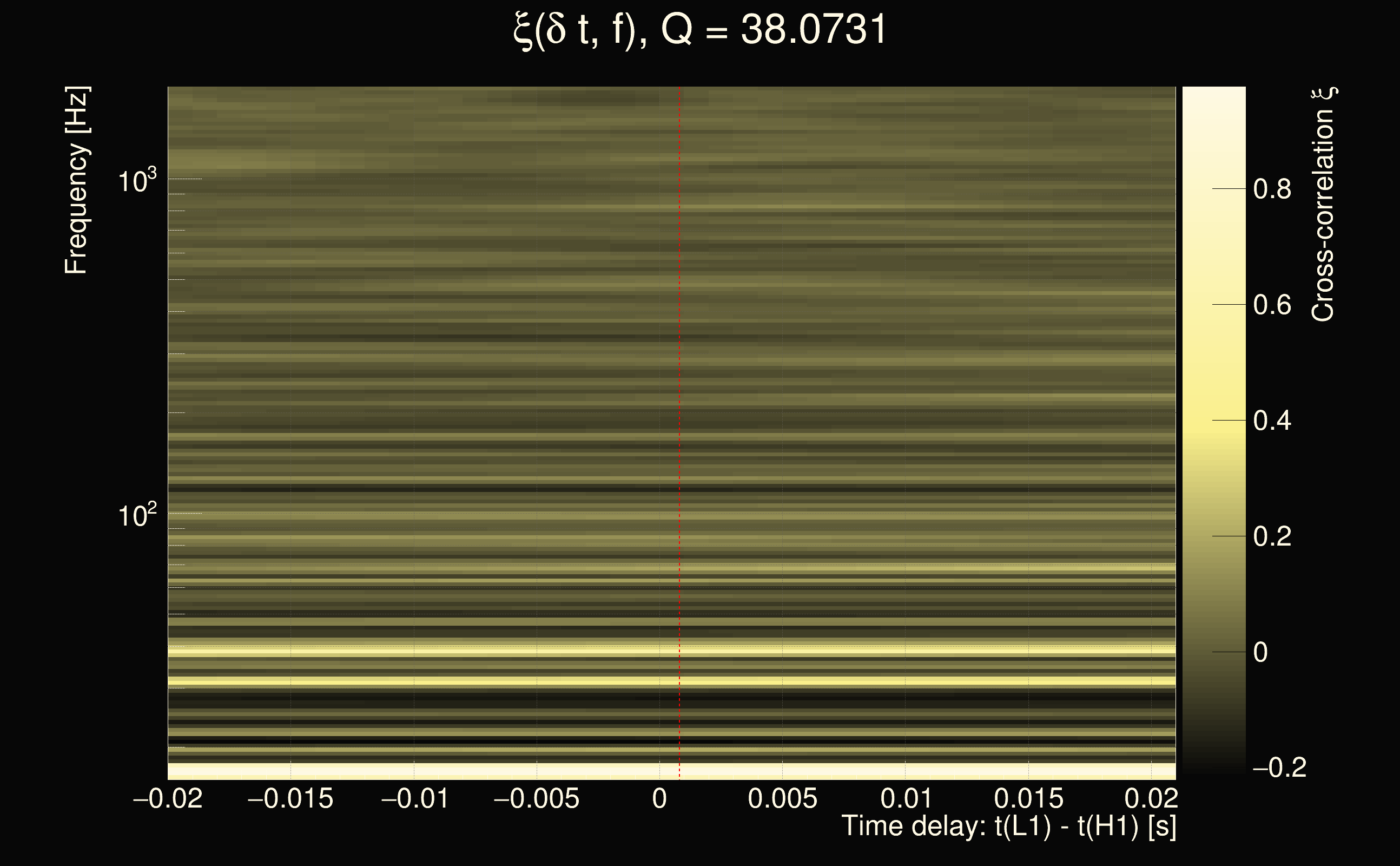Image resolution: width=1400 pixels, height=866 pixels.
Task: Click the 0.2 tick on the colorbar
Action: (1272, 537)
